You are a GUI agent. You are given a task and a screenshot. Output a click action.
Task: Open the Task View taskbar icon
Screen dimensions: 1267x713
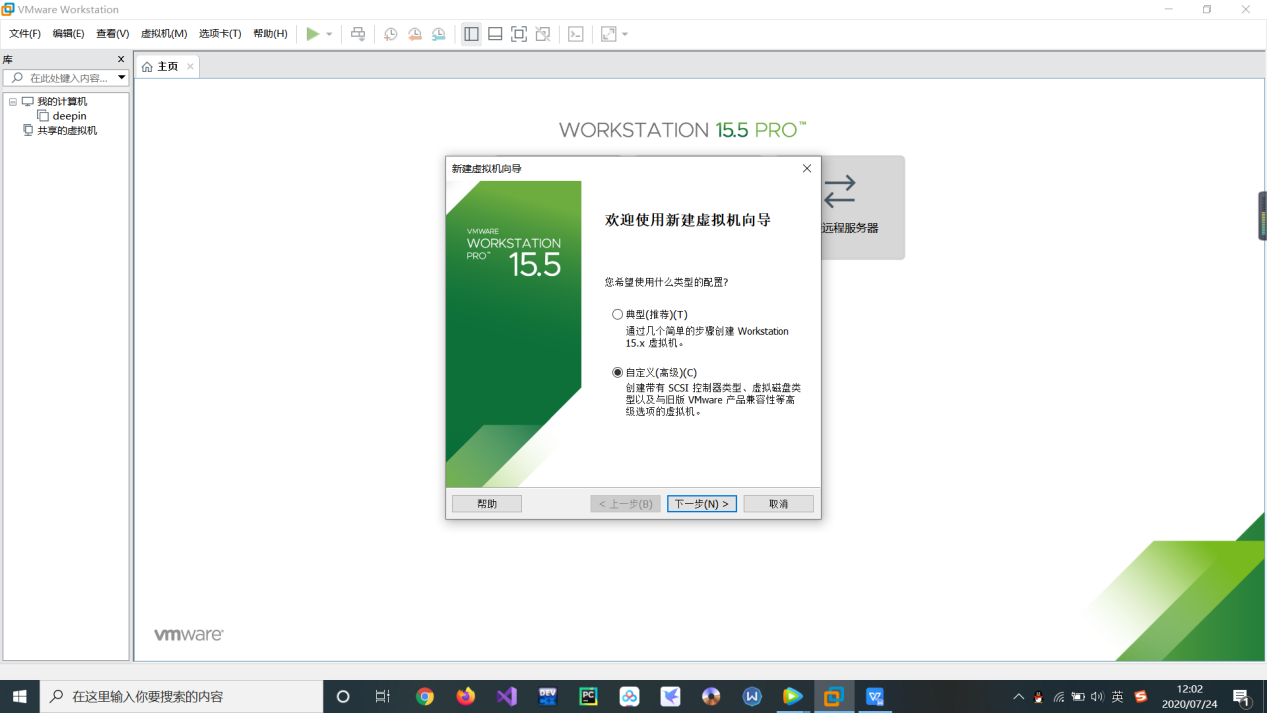click(x=383, y=696)
